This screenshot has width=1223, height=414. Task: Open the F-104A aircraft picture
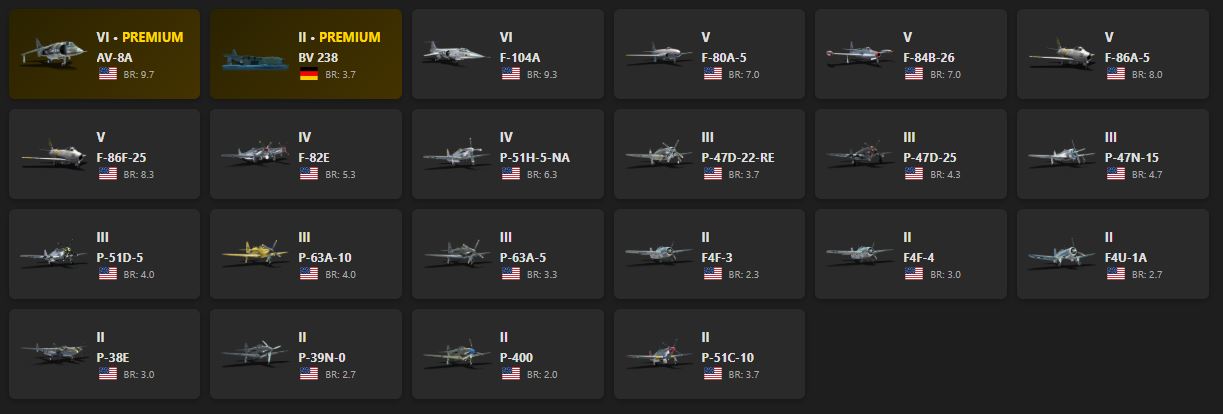[x=455, y=55]
